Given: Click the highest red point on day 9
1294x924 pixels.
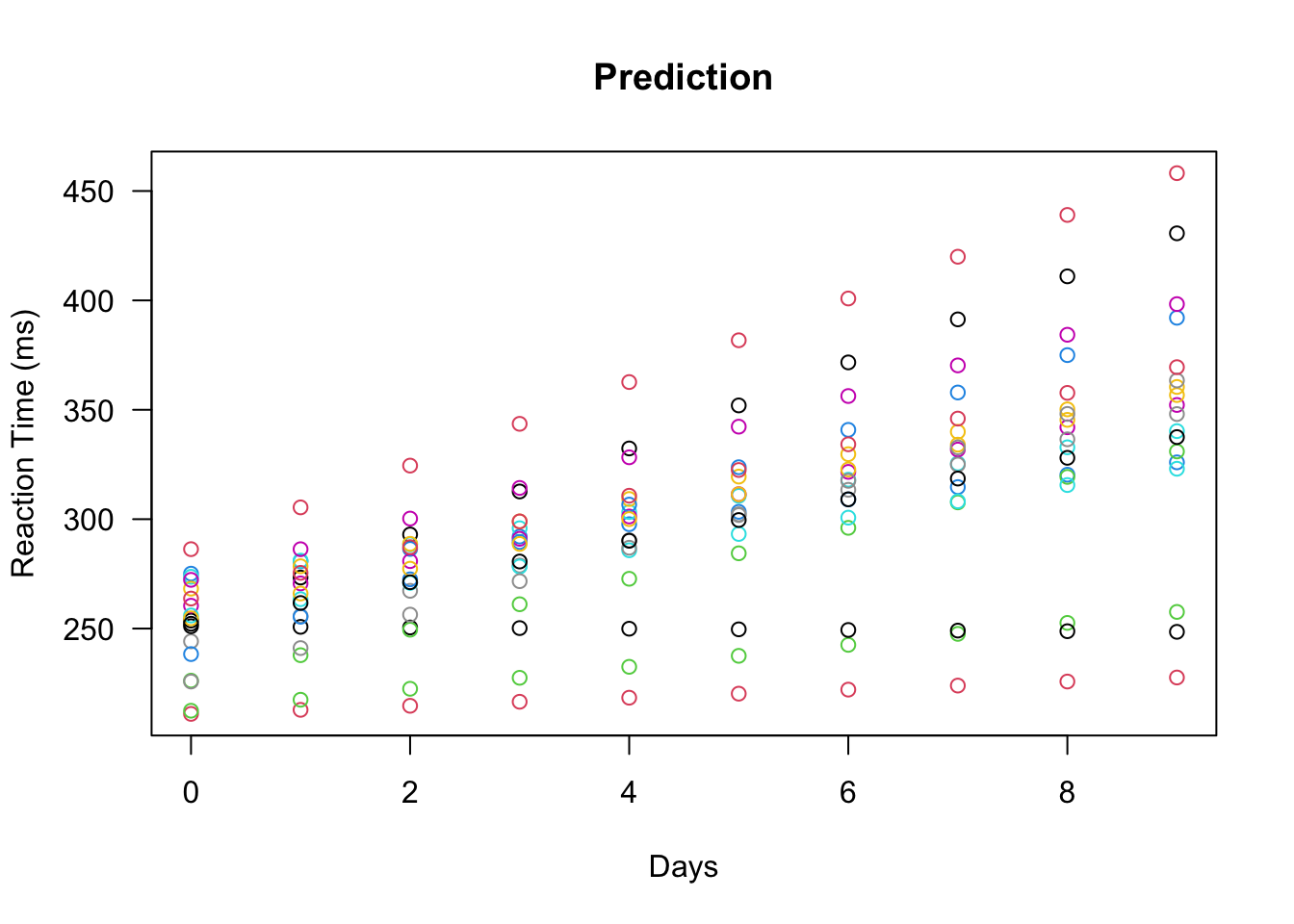Looking at the screenshot, I should click(1177, 173).
